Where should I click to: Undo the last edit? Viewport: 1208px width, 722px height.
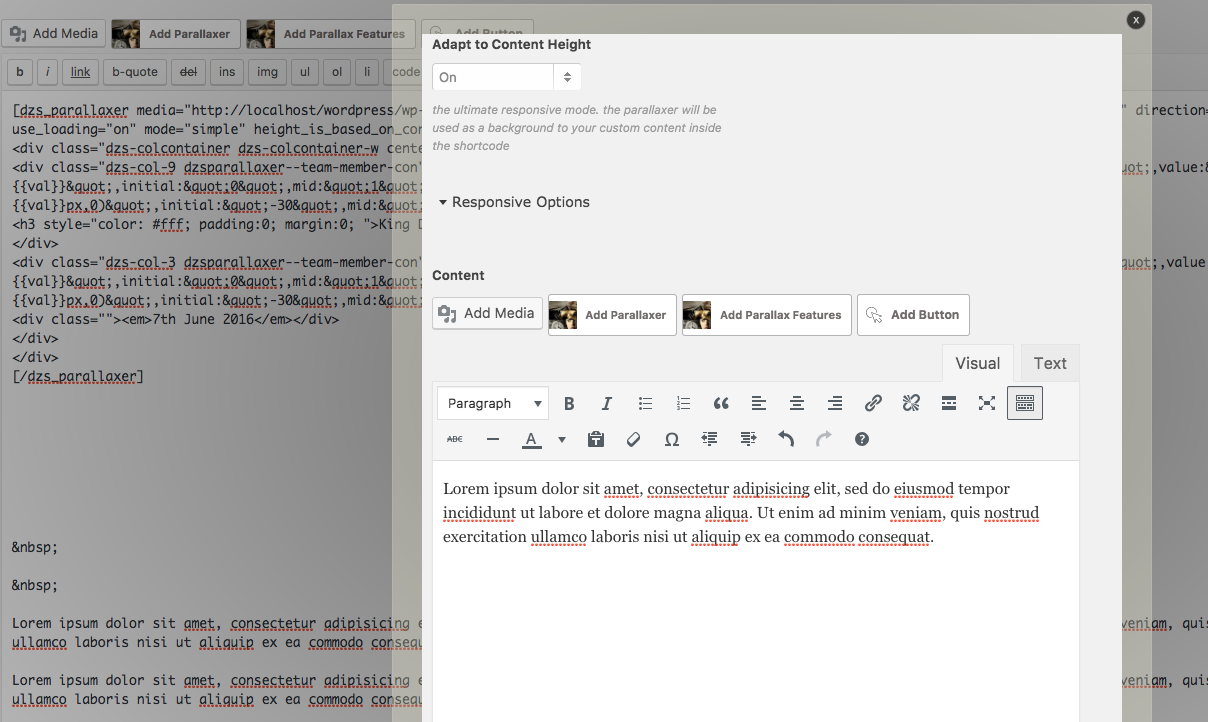click(786, 439)
